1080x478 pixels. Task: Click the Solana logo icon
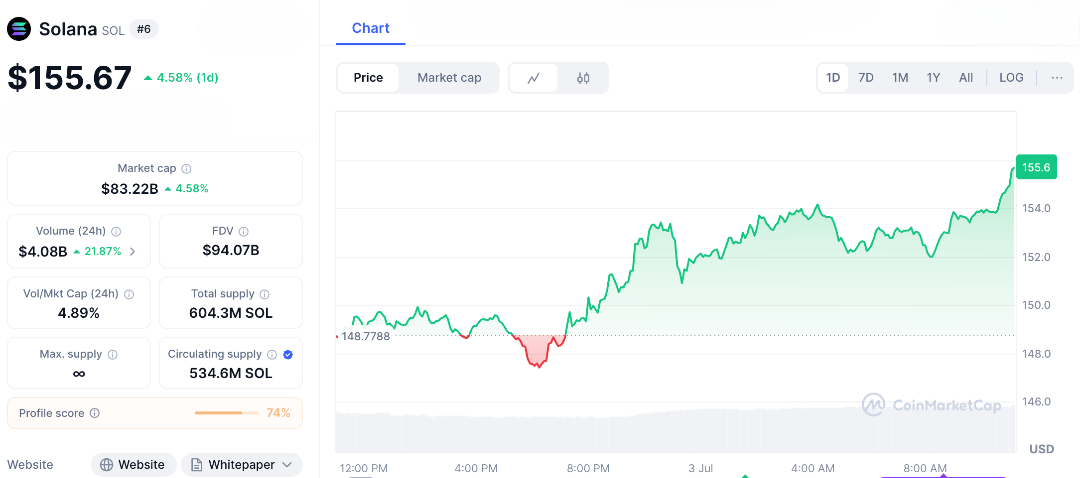(19, 29)
